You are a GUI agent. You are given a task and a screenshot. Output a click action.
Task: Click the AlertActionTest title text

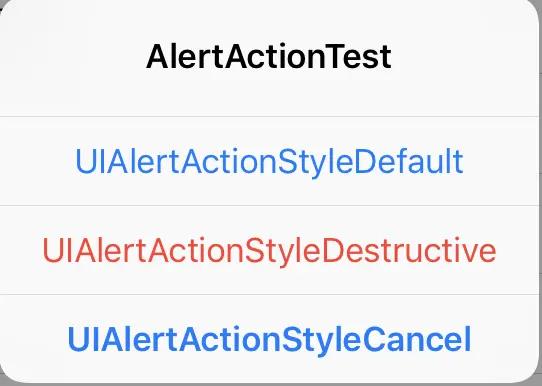tap(269, 57)
